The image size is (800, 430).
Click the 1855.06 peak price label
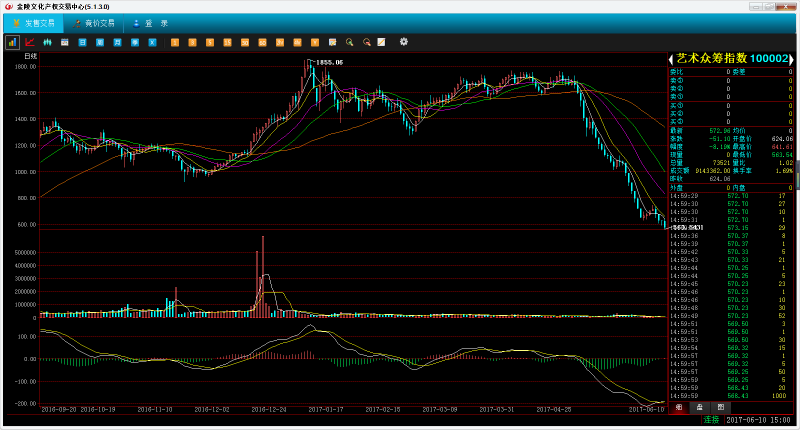329,62
